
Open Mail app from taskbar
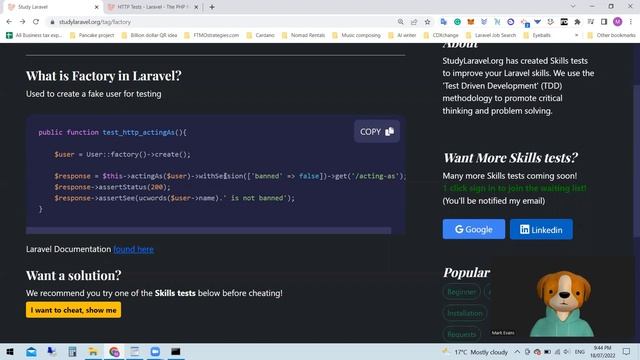point(31,351)
